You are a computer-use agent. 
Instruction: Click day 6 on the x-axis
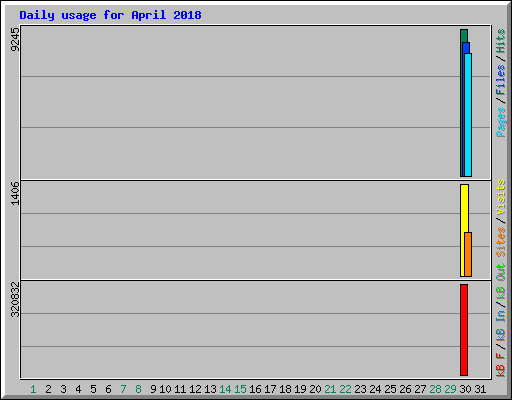pyautogui.click(x=108, y=389)
